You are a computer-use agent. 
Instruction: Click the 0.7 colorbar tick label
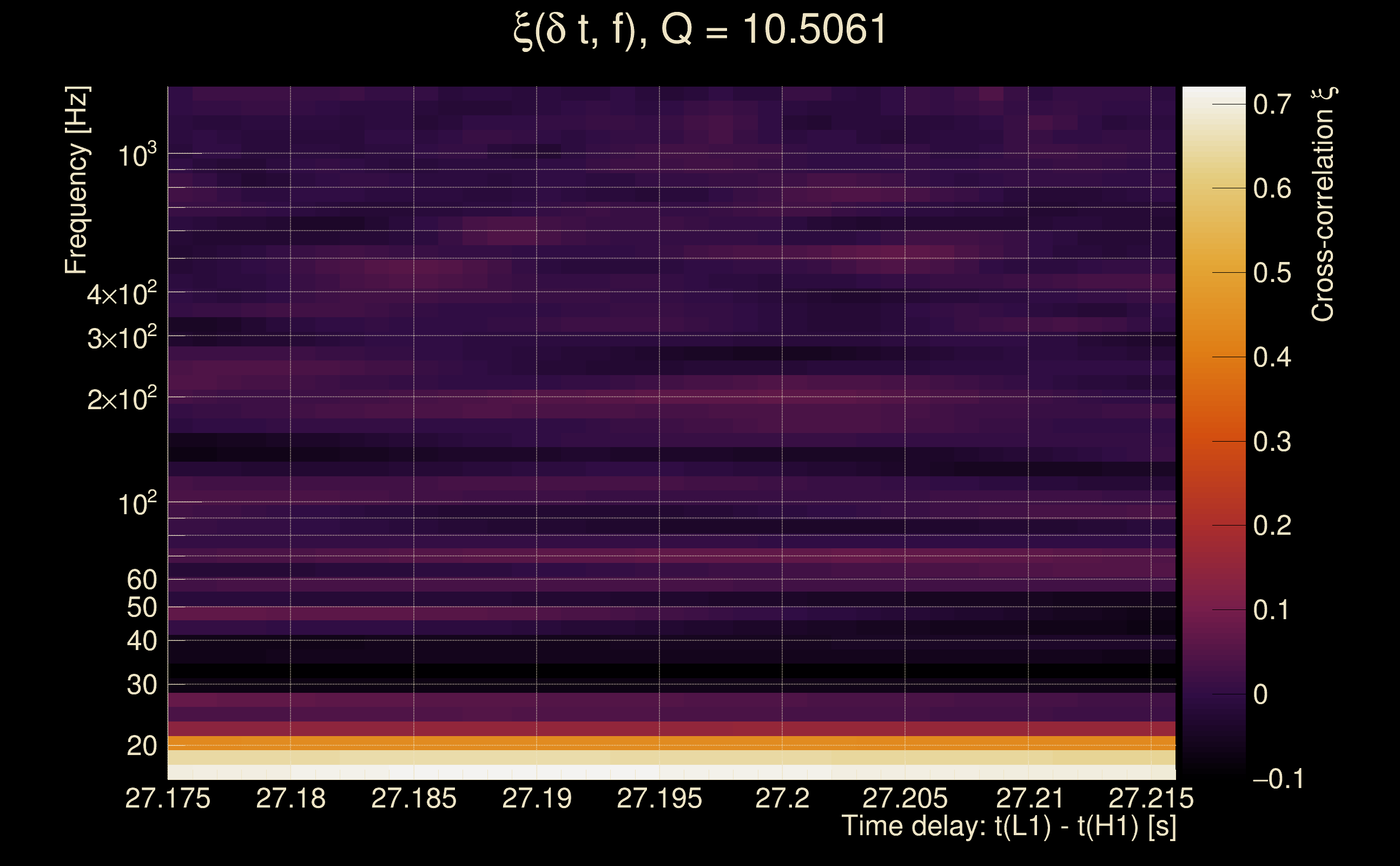tap(1272, 104)
